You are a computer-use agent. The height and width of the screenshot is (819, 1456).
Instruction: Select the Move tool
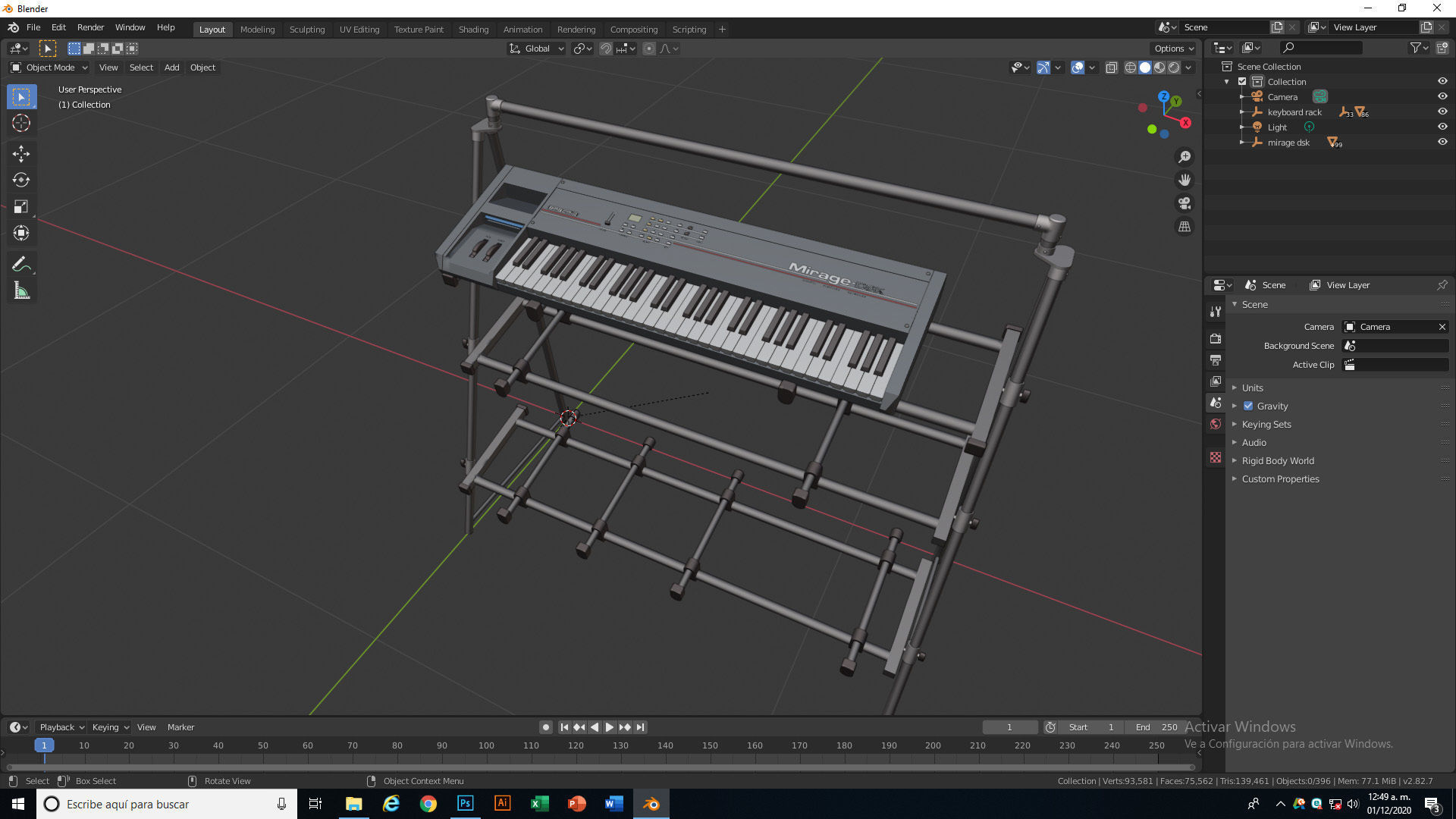[21, 154]
